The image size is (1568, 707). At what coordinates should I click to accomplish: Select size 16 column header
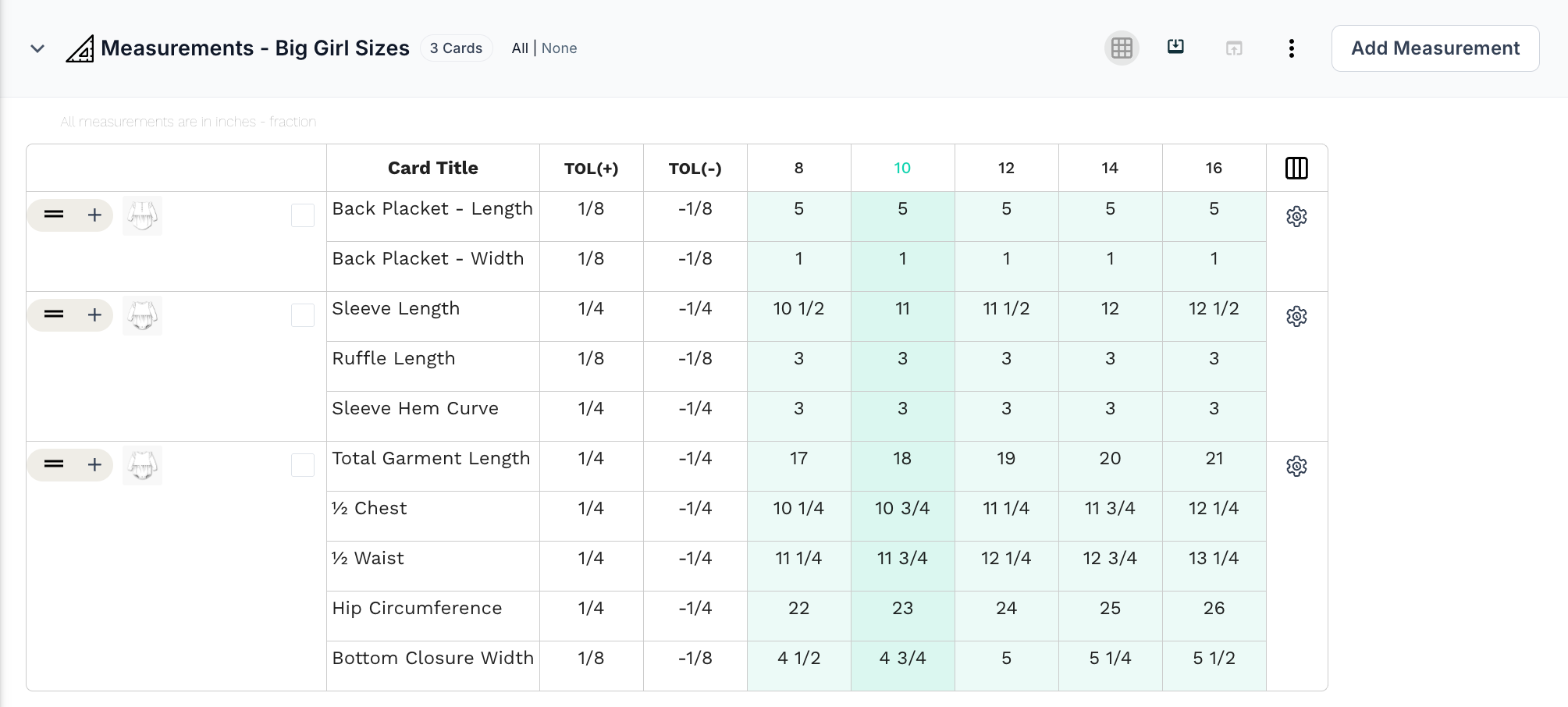click(x=1214, y=168)
